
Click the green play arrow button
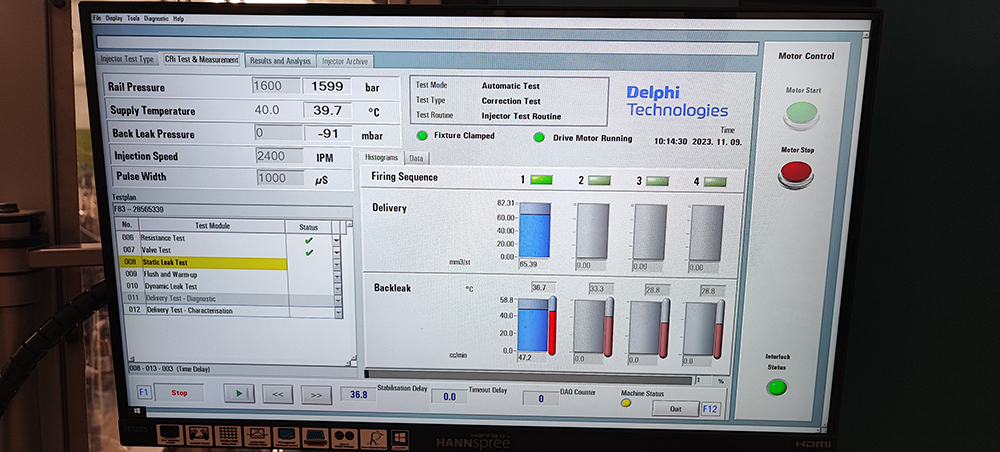(238, 394)
